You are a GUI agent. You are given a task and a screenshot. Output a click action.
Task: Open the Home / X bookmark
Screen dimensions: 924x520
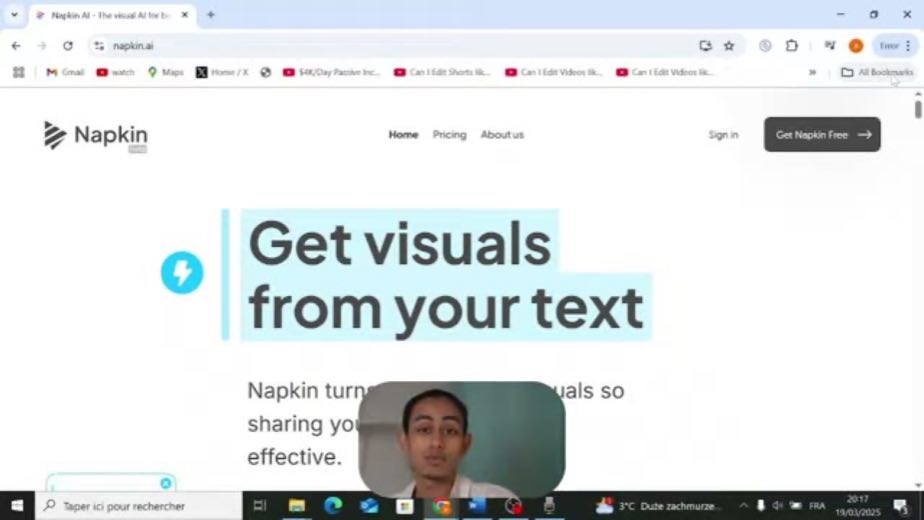coord(222,72)
